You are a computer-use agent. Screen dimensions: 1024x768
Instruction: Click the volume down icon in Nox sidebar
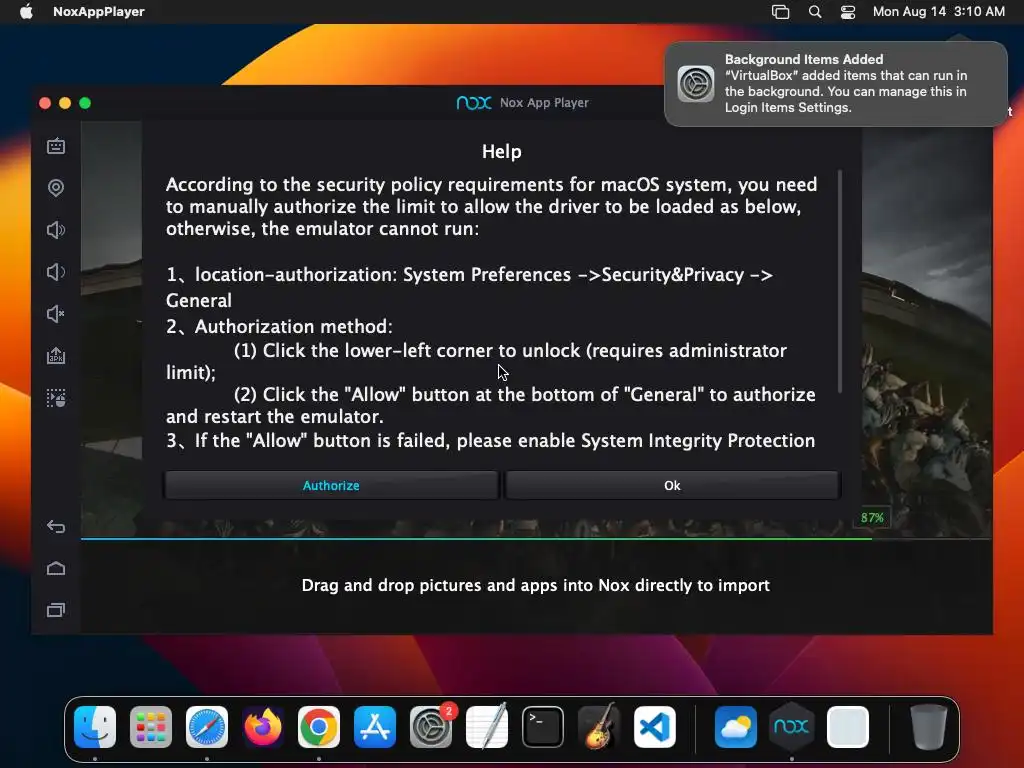[x=56, y=272]
